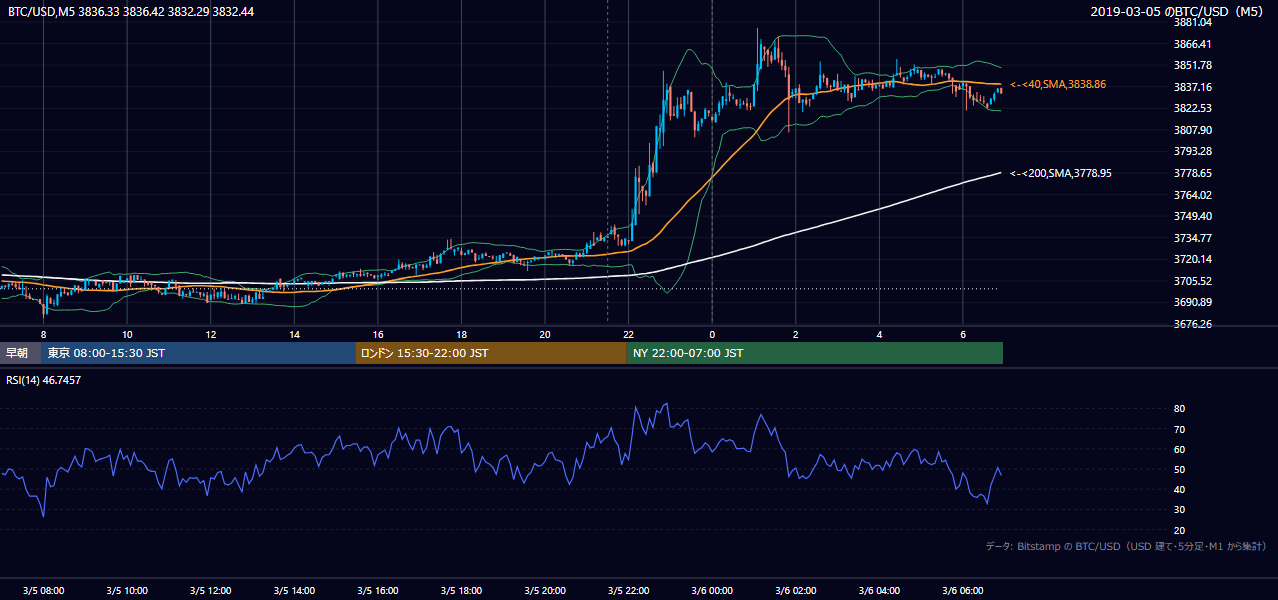Screen dimensions: 1278x600
Task: Select the NY 22:00-07:00 JST session bar
Action: 815,353
